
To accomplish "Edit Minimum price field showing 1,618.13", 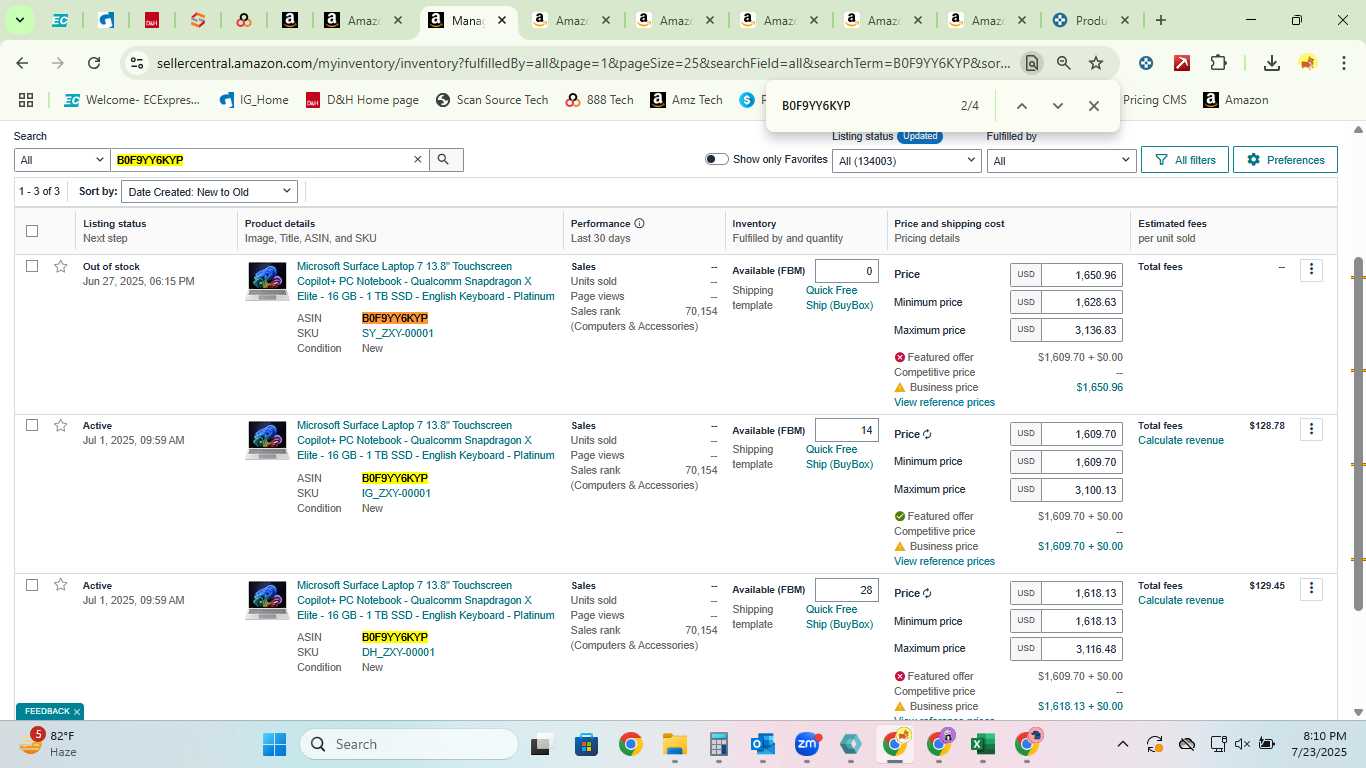I will coord(1081,621).
